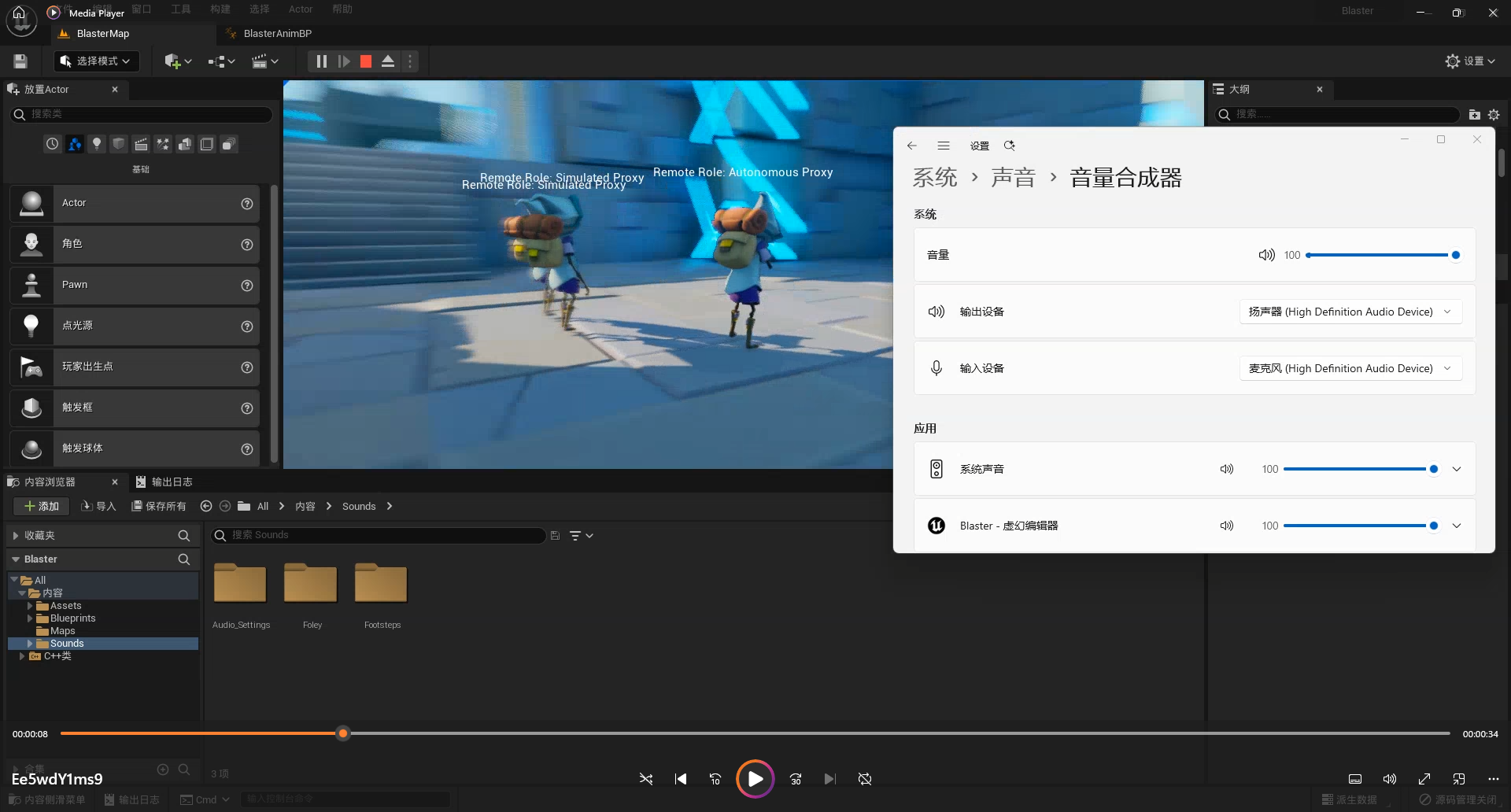Stop play session with the red square

(366, 61)
